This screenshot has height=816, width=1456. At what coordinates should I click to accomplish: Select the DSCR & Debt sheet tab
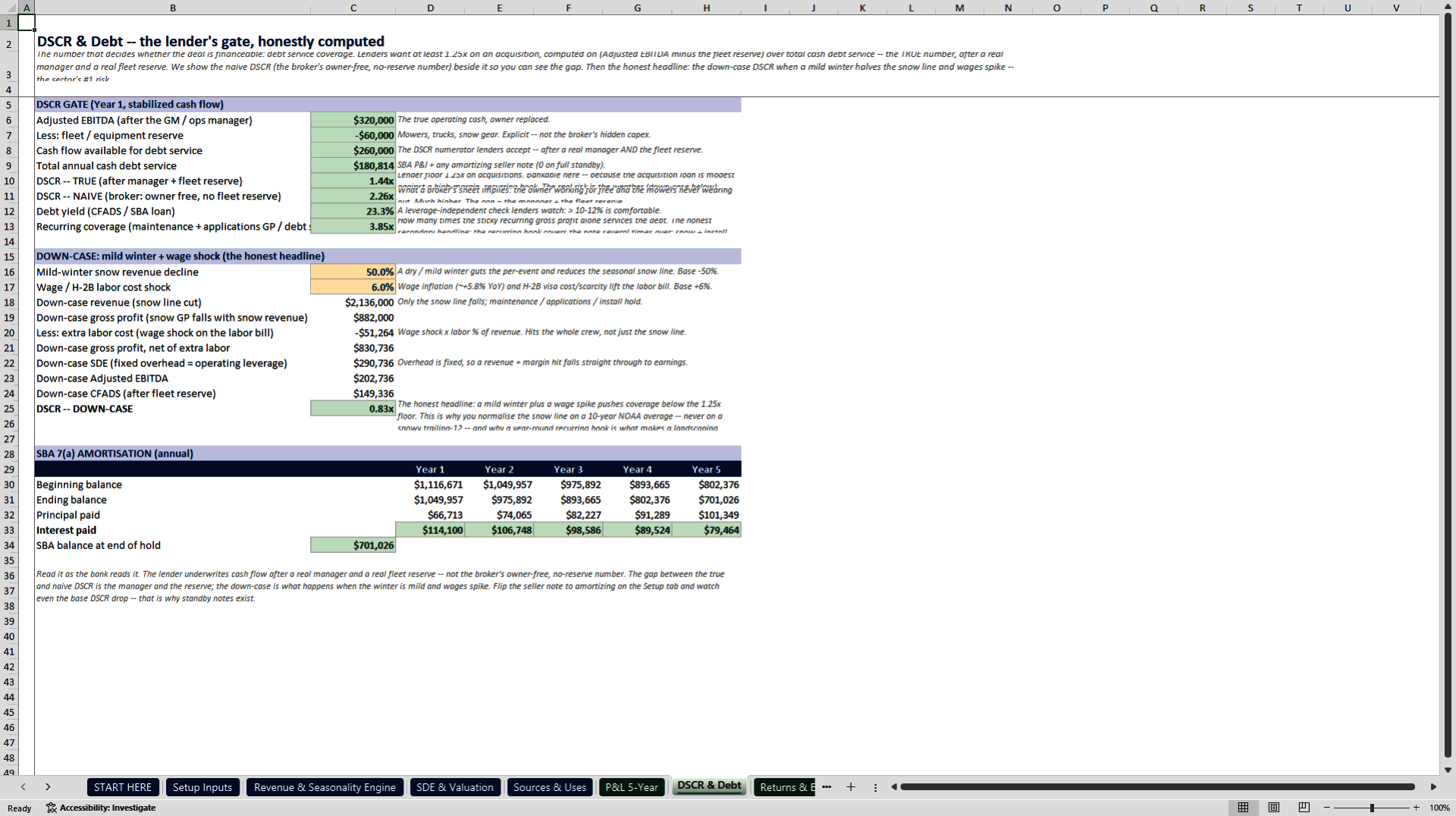point(709,786)
